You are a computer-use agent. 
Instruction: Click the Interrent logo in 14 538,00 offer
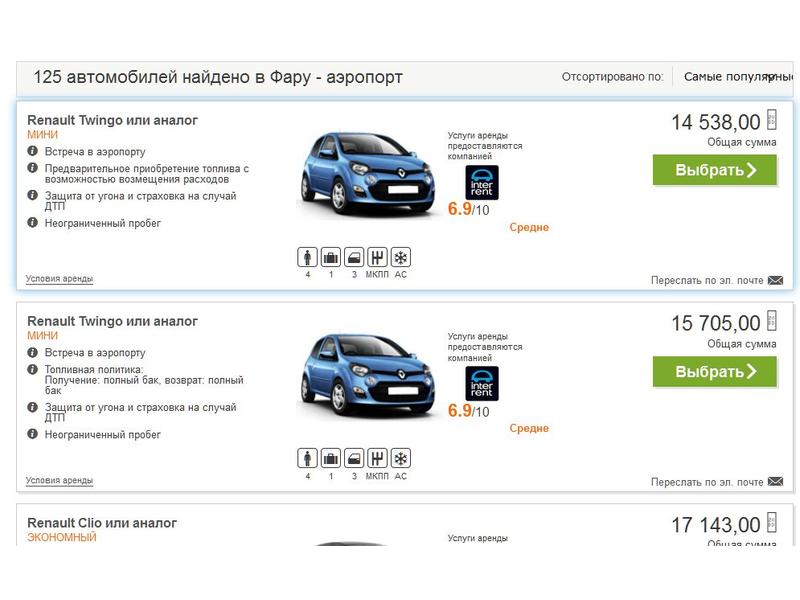tap(482, 182)
